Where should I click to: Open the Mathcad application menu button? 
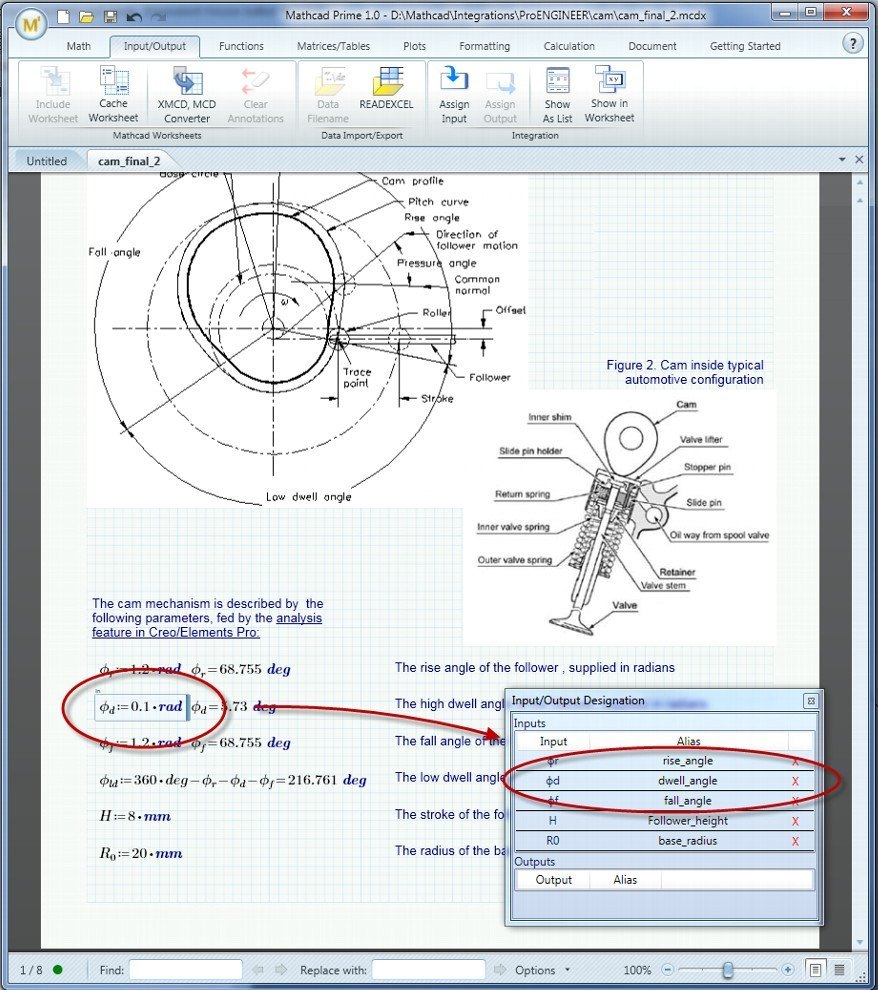click(32, 22)
